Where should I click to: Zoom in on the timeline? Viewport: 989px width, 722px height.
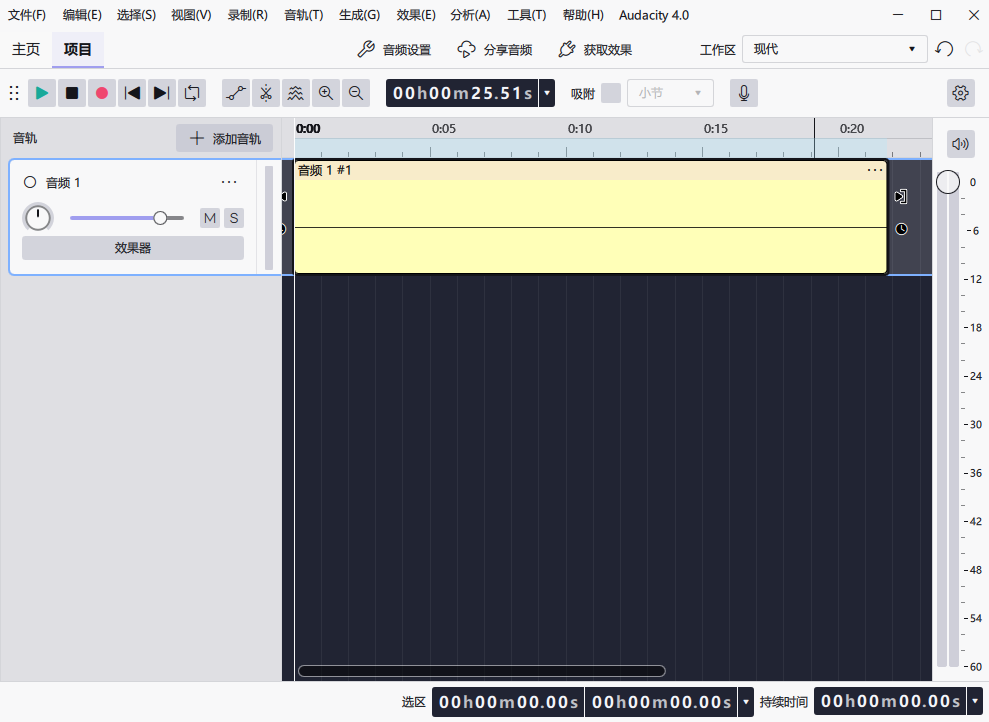click(x=325, y=93)
